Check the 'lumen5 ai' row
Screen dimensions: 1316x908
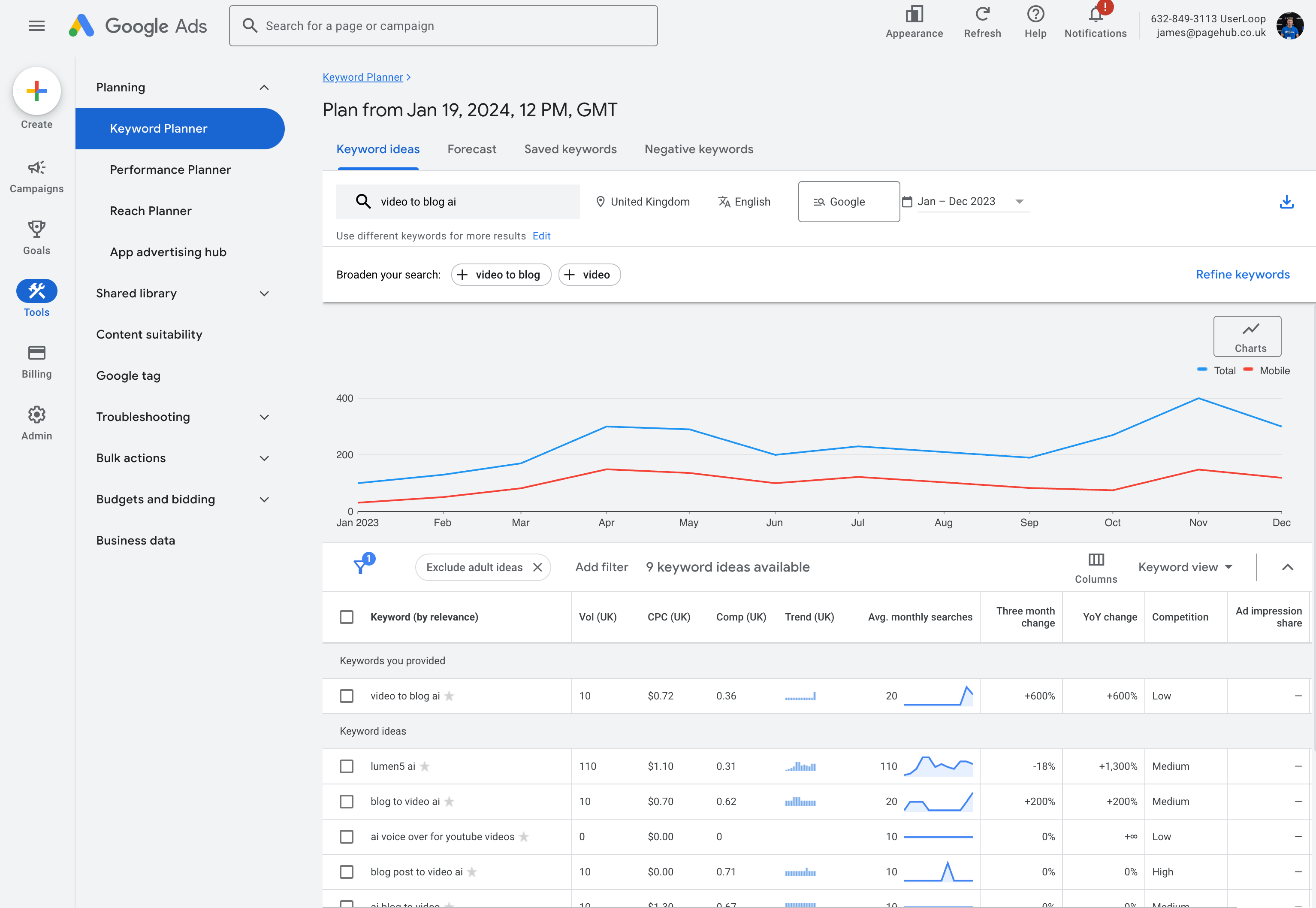346,766
